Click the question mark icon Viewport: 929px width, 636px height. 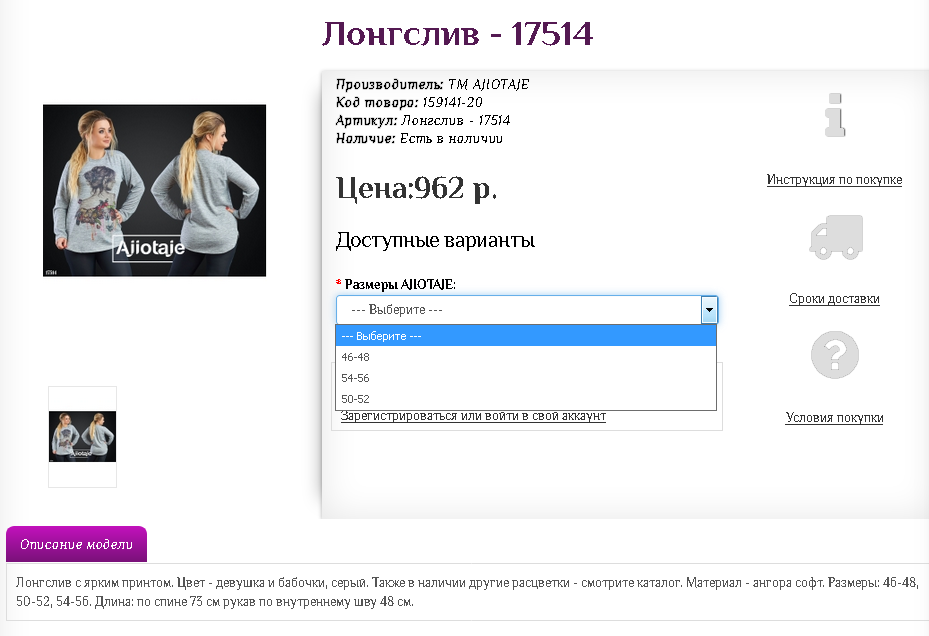pos(834,354)
